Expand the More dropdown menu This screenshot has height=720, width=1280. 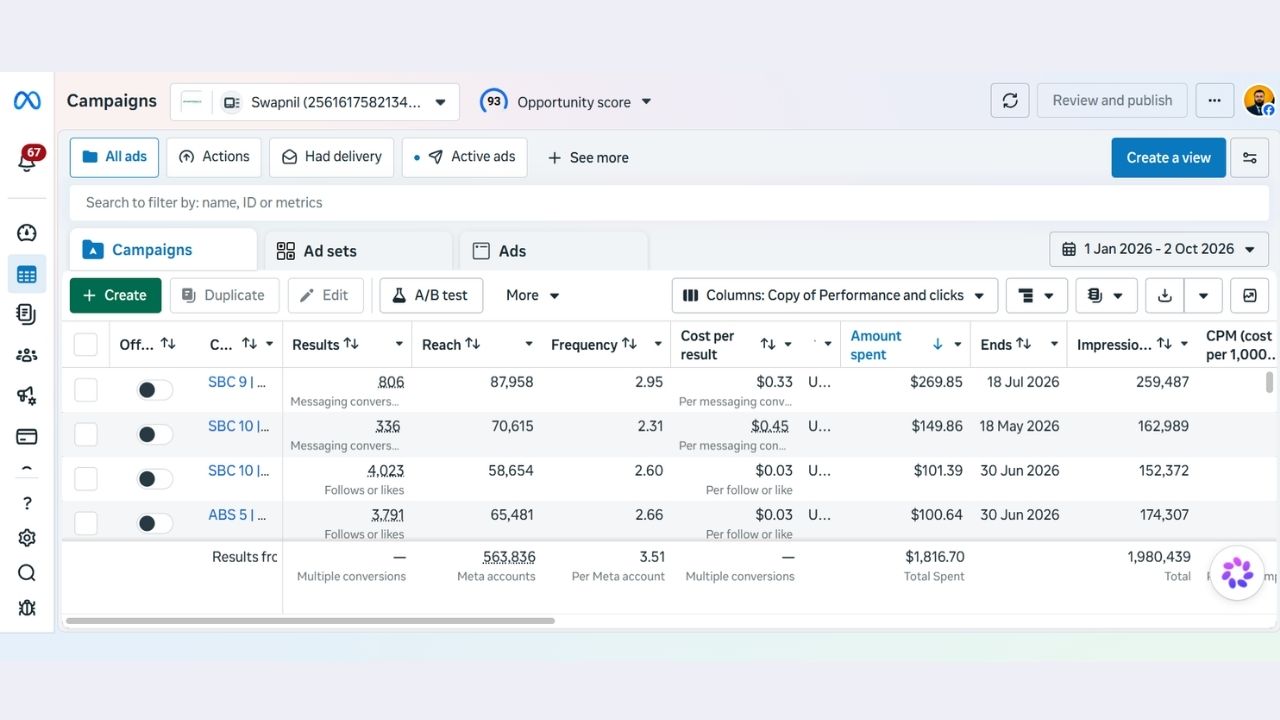532,295
